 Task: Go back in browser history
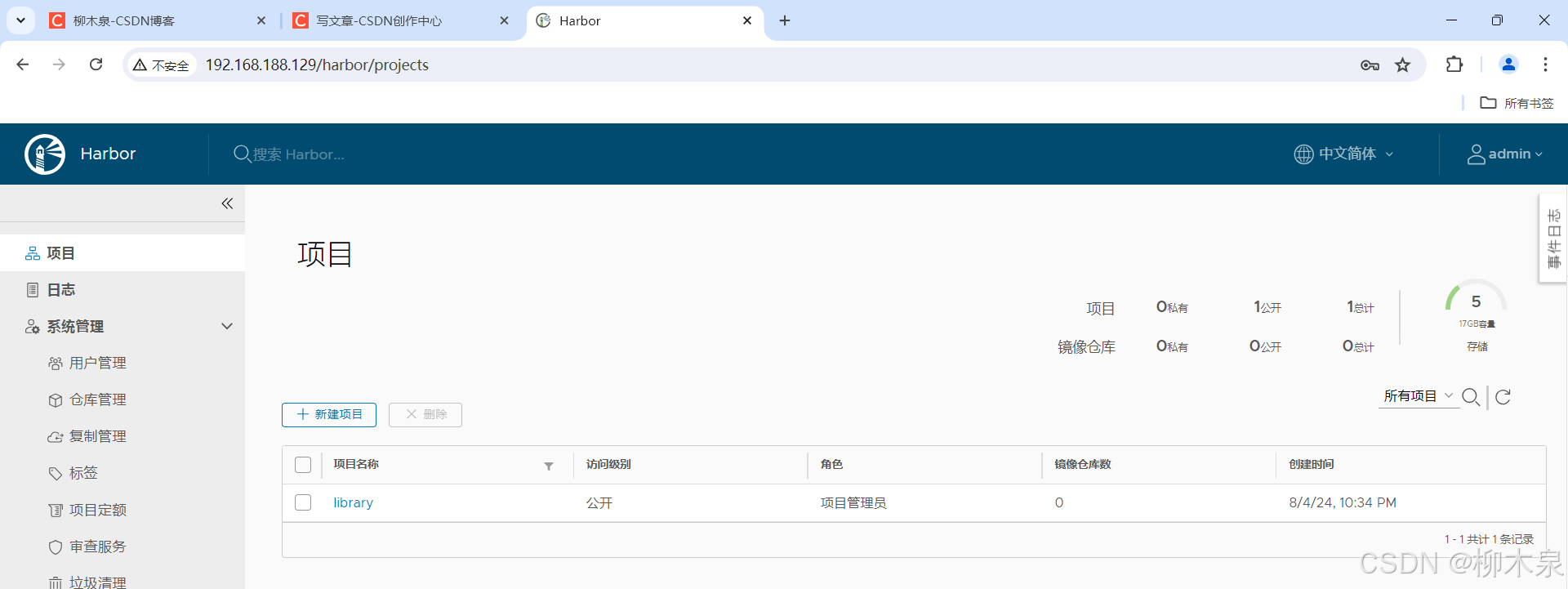click(23, 65)
